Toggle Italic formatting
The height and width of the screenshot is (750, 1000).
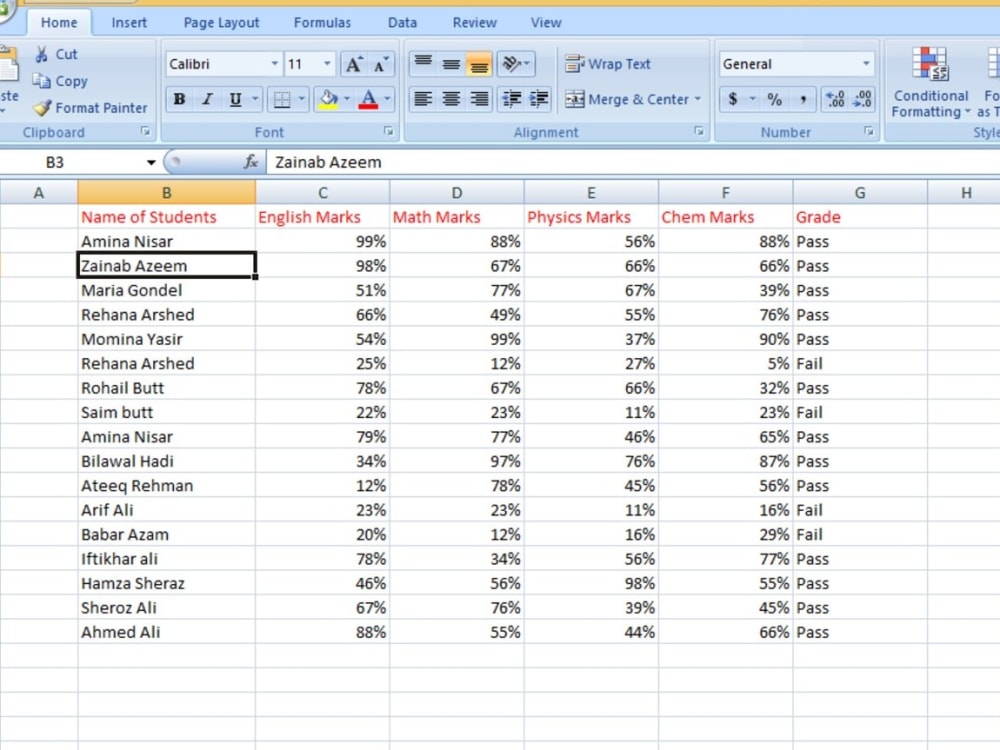[207, 99]
